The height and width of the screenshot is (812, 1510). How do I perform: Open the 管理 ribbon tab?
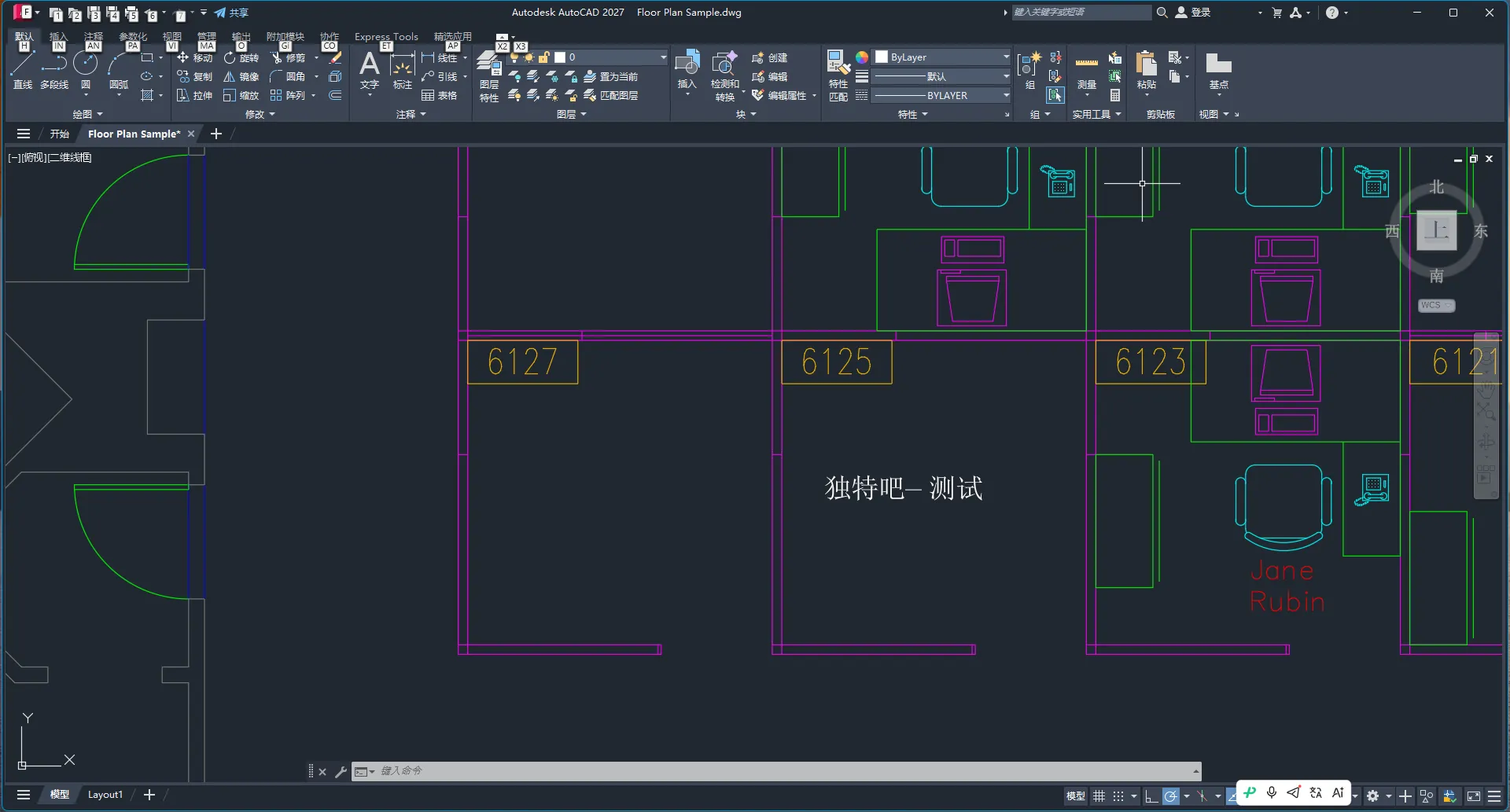(x=207, y=36)
